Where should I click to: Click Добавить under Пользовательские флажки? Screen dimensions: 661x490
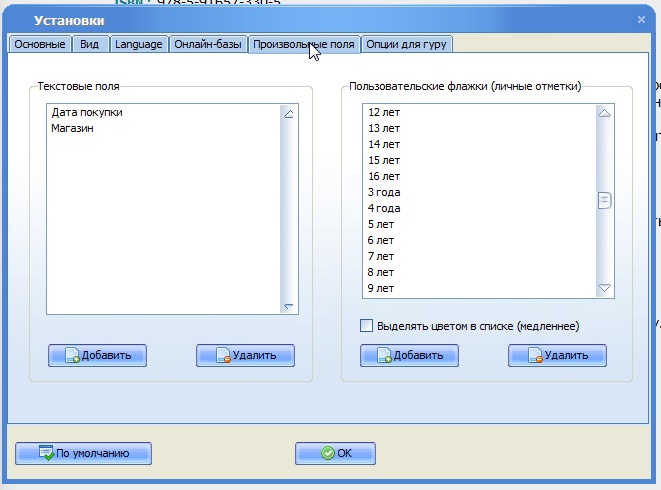[x=409, y=355]
